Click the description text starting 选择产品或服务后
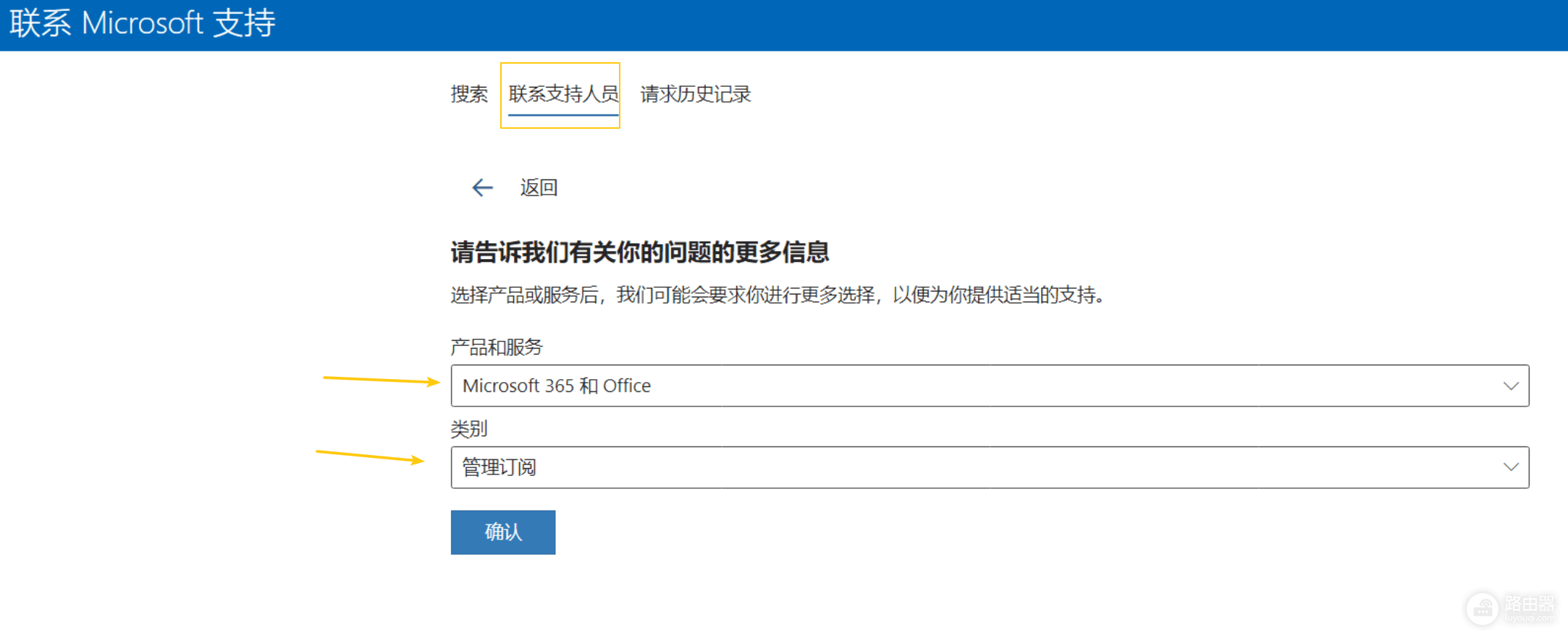 (x=777, y=295)
